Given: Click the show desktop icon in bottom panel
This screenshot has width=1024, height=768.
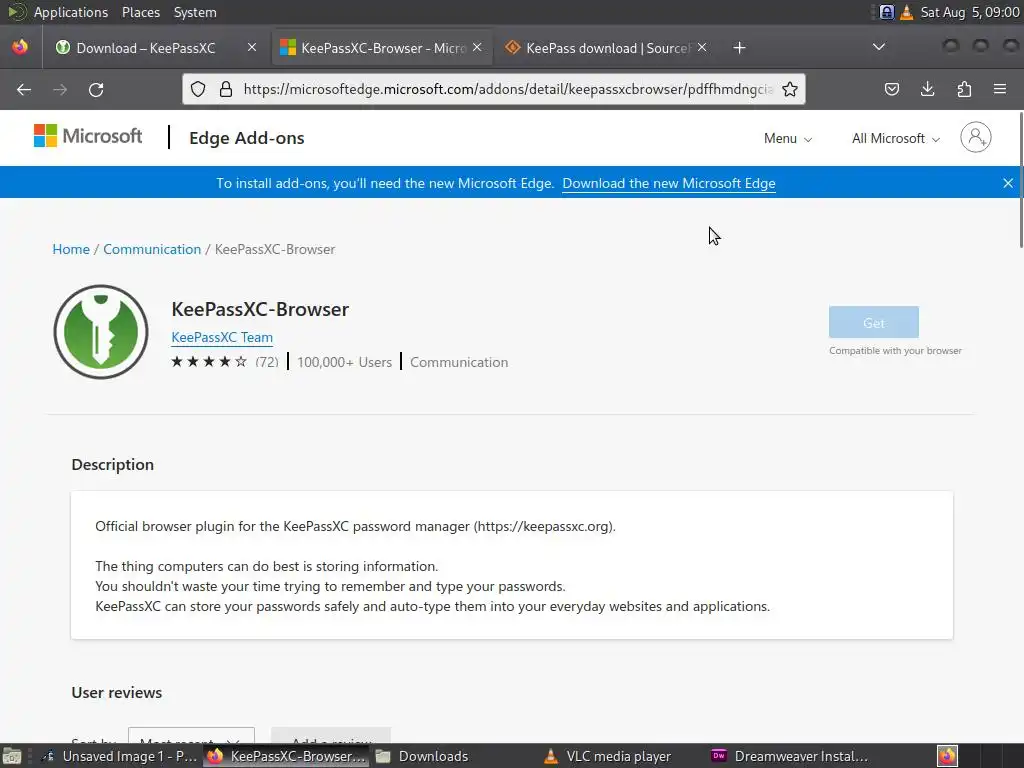Looking at the screenshot, I should click(11, 756).
